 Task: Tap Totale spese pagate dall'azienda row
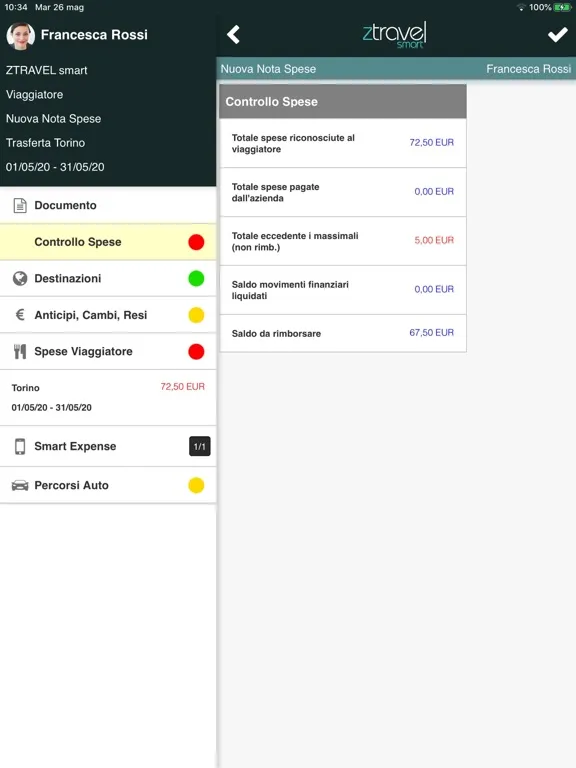pyautogui.click(x=343, y=192)
